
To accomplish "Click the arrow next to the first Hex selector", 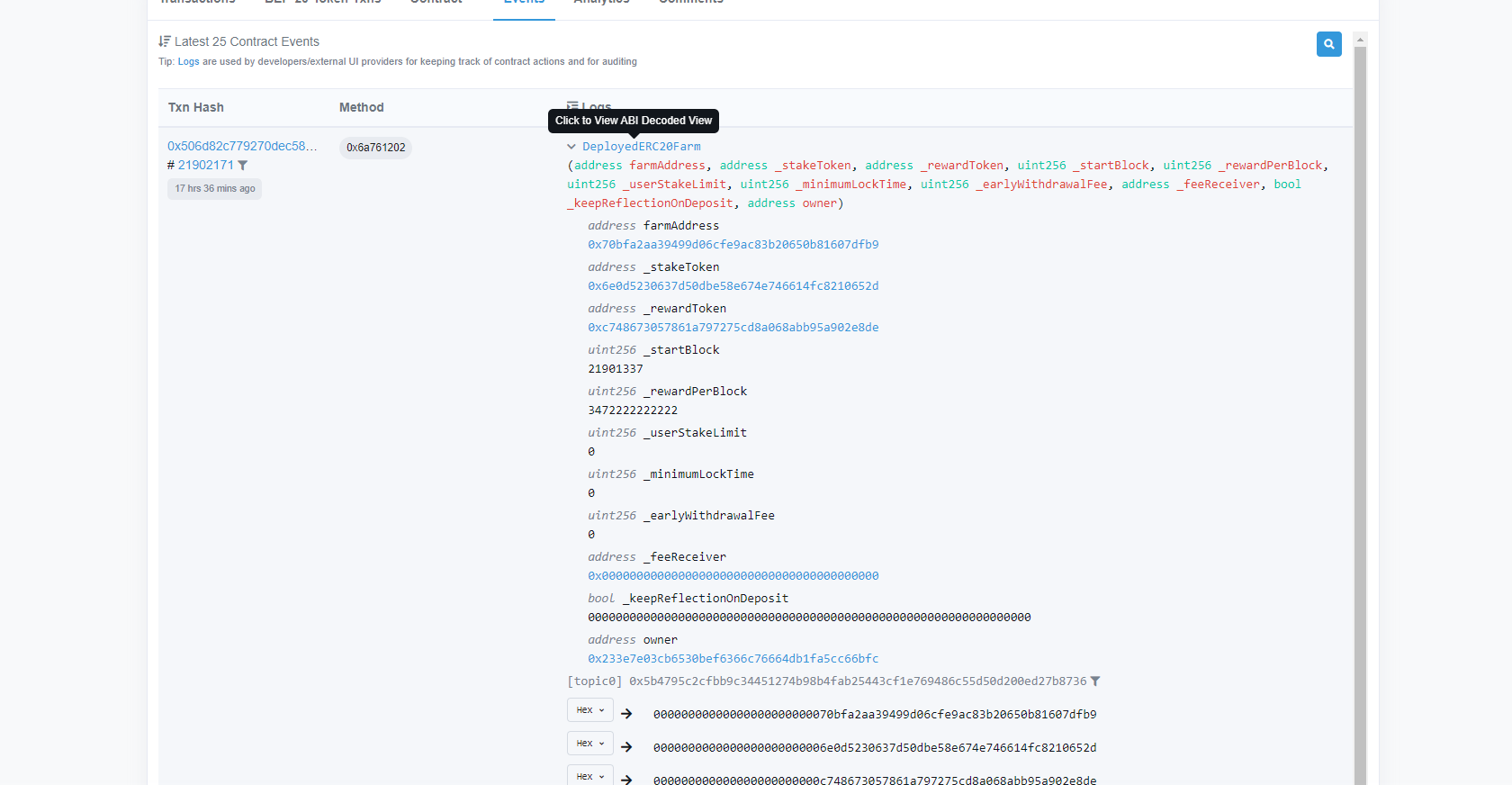I will tap(626, 714).
